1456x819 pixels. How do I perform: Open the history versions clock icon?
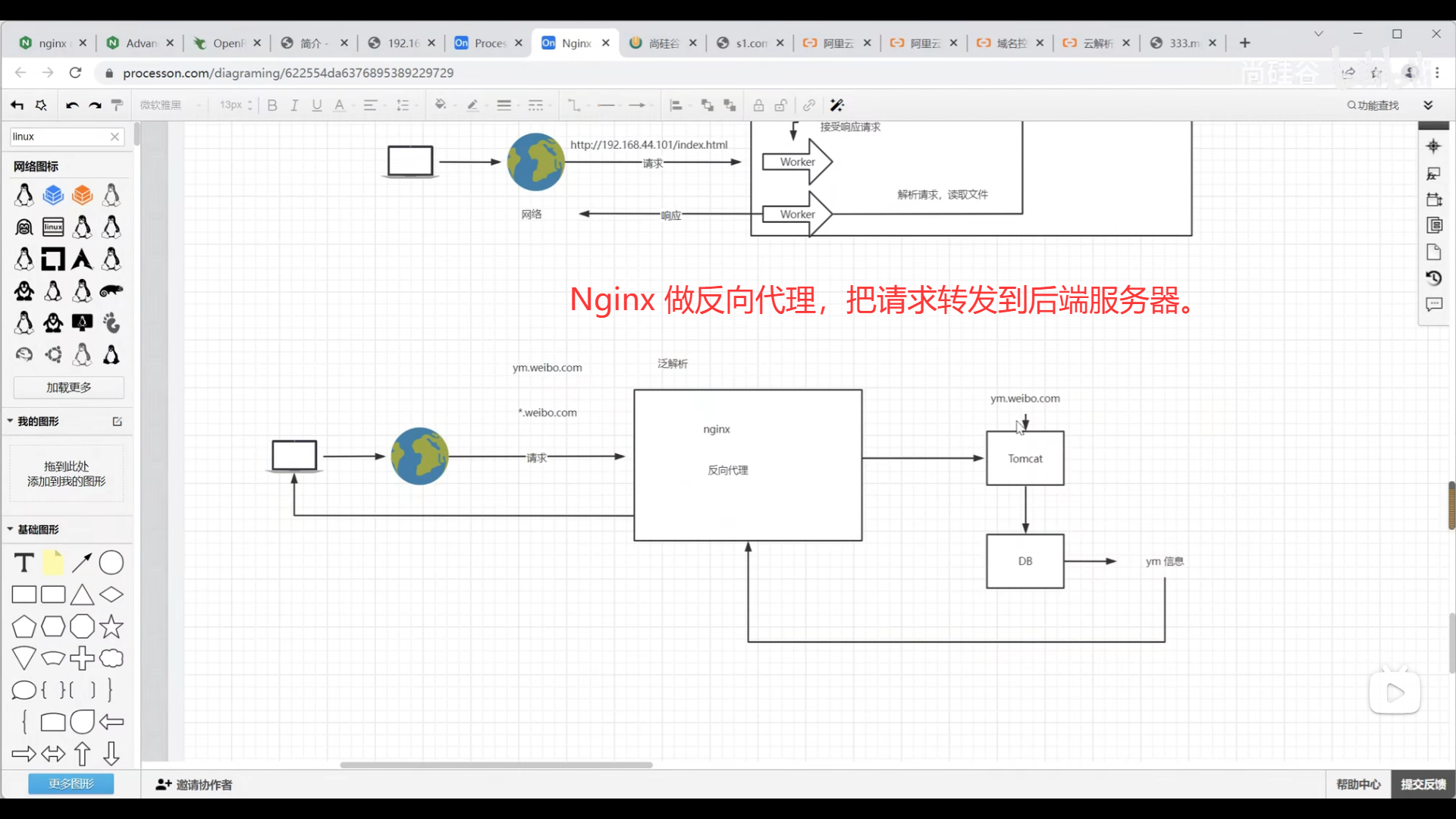point(1433,278)
